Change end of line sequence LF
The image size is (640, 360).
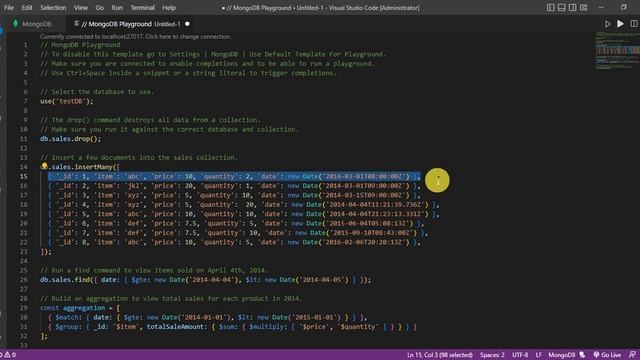point(538,355)
